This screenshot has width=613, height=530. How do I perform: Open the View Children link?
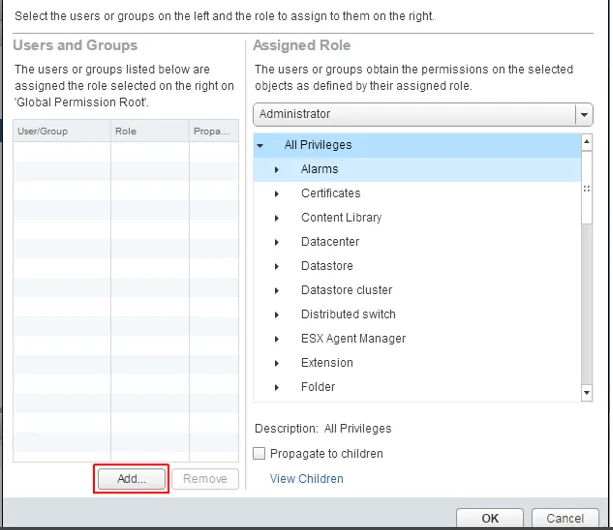[x=306, y=479]
